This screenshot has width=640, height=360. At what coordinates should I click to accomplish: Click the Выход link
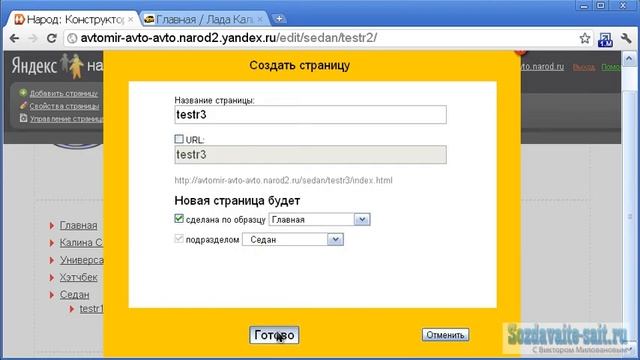583,67
